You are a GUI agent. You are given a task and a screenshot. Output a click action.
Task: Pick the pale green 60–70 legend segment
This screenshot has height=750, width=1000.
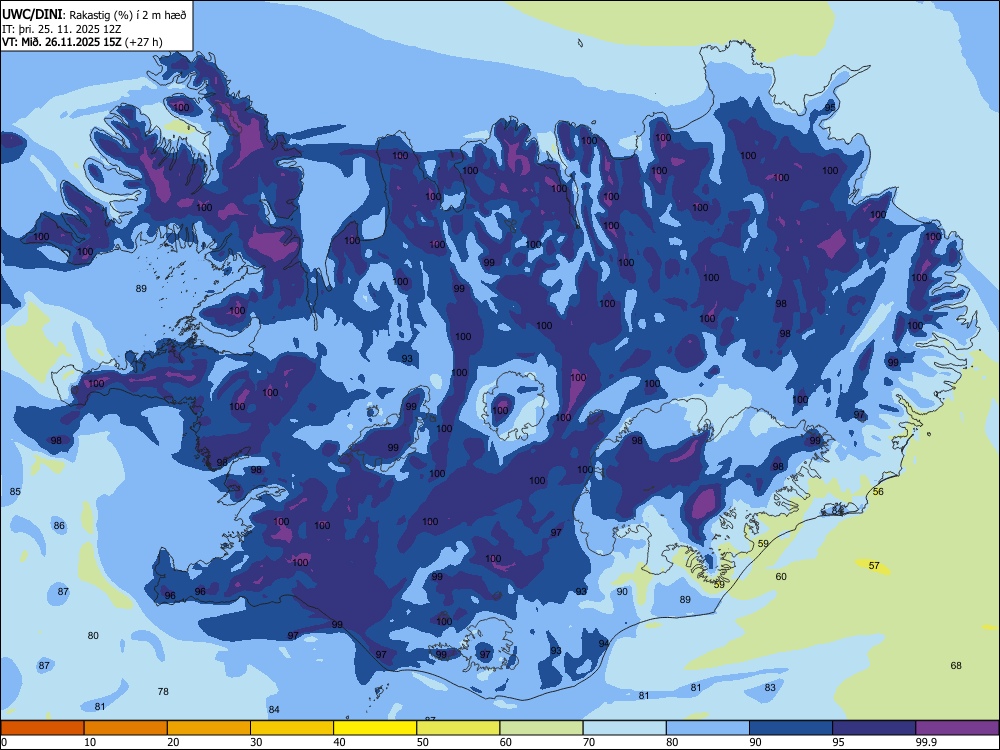[541, 728]
